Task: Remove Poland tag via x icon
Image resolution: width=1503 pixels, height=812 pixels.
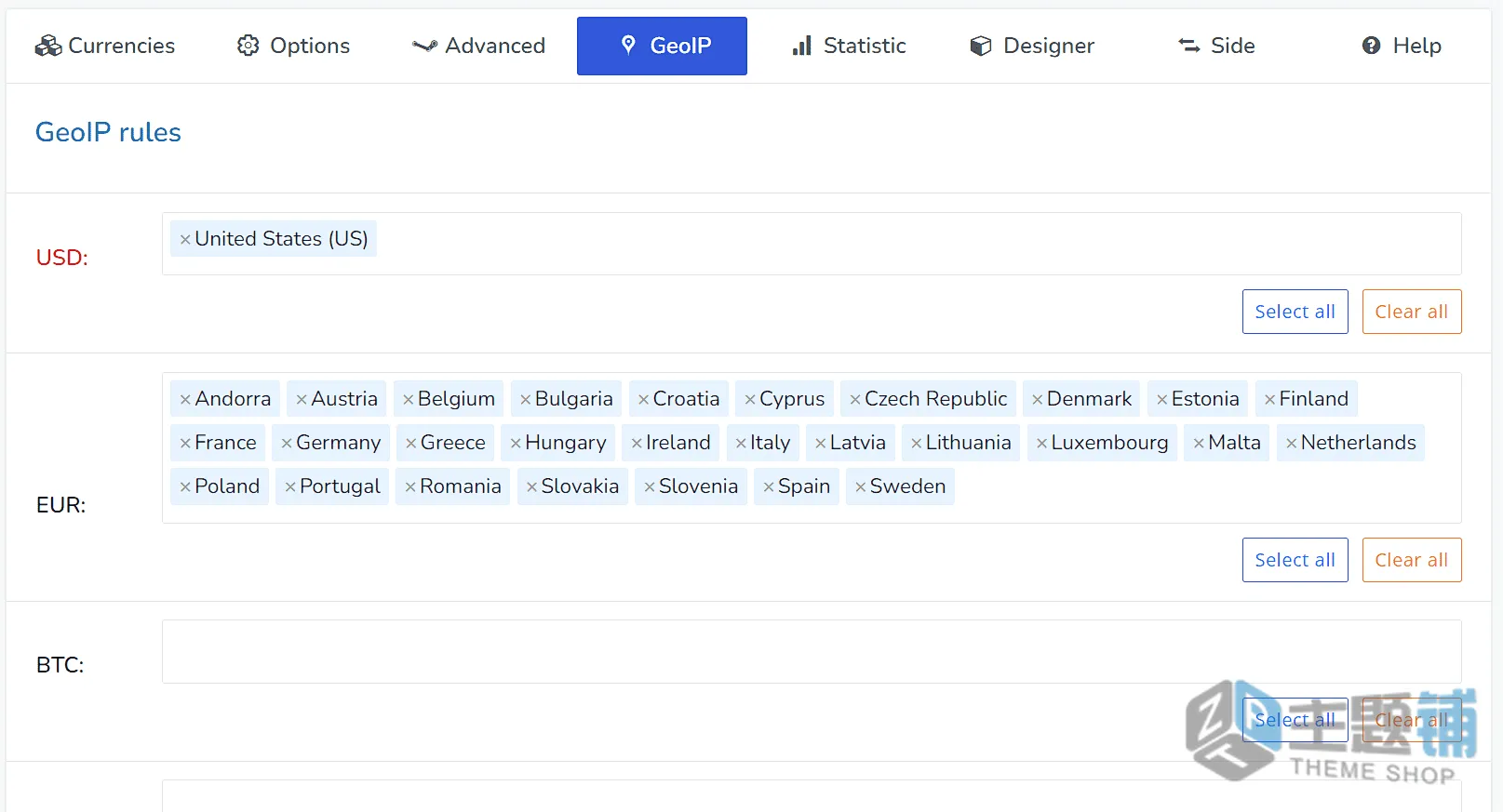Action: coord(185,487)
